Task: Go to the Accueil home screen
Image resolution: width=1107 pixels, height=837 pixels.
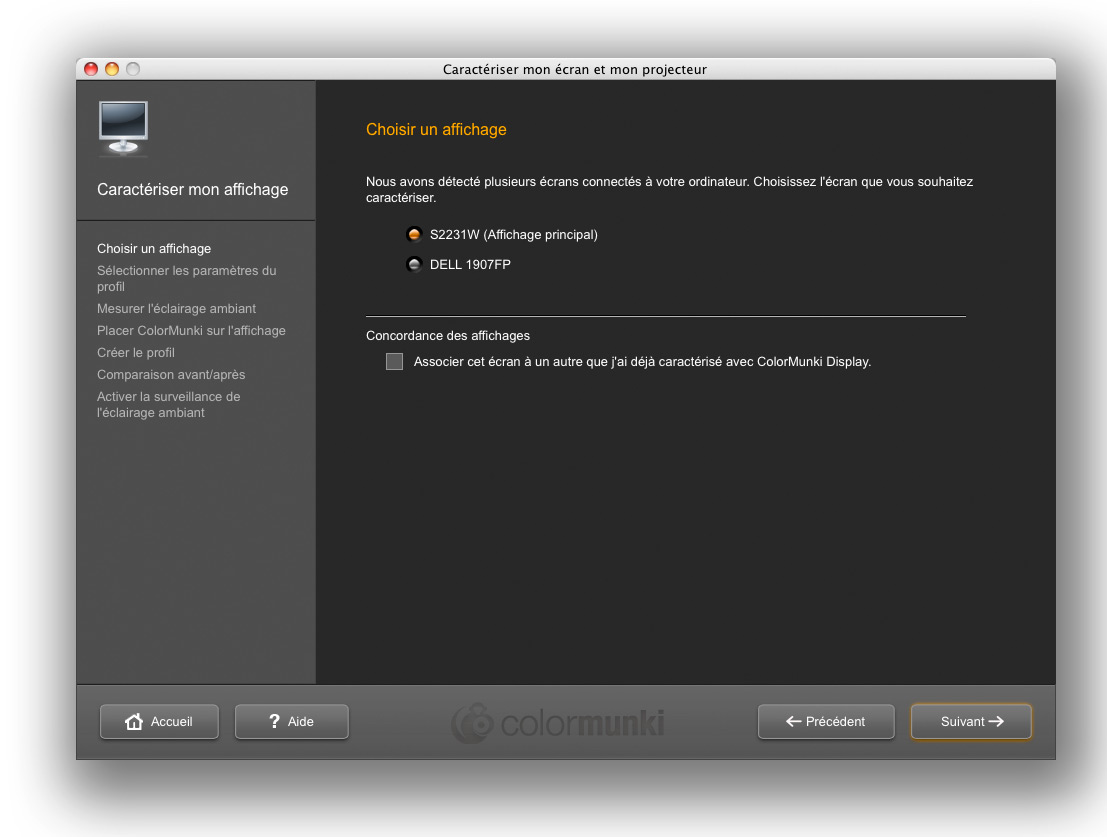Action: point(160,721)
